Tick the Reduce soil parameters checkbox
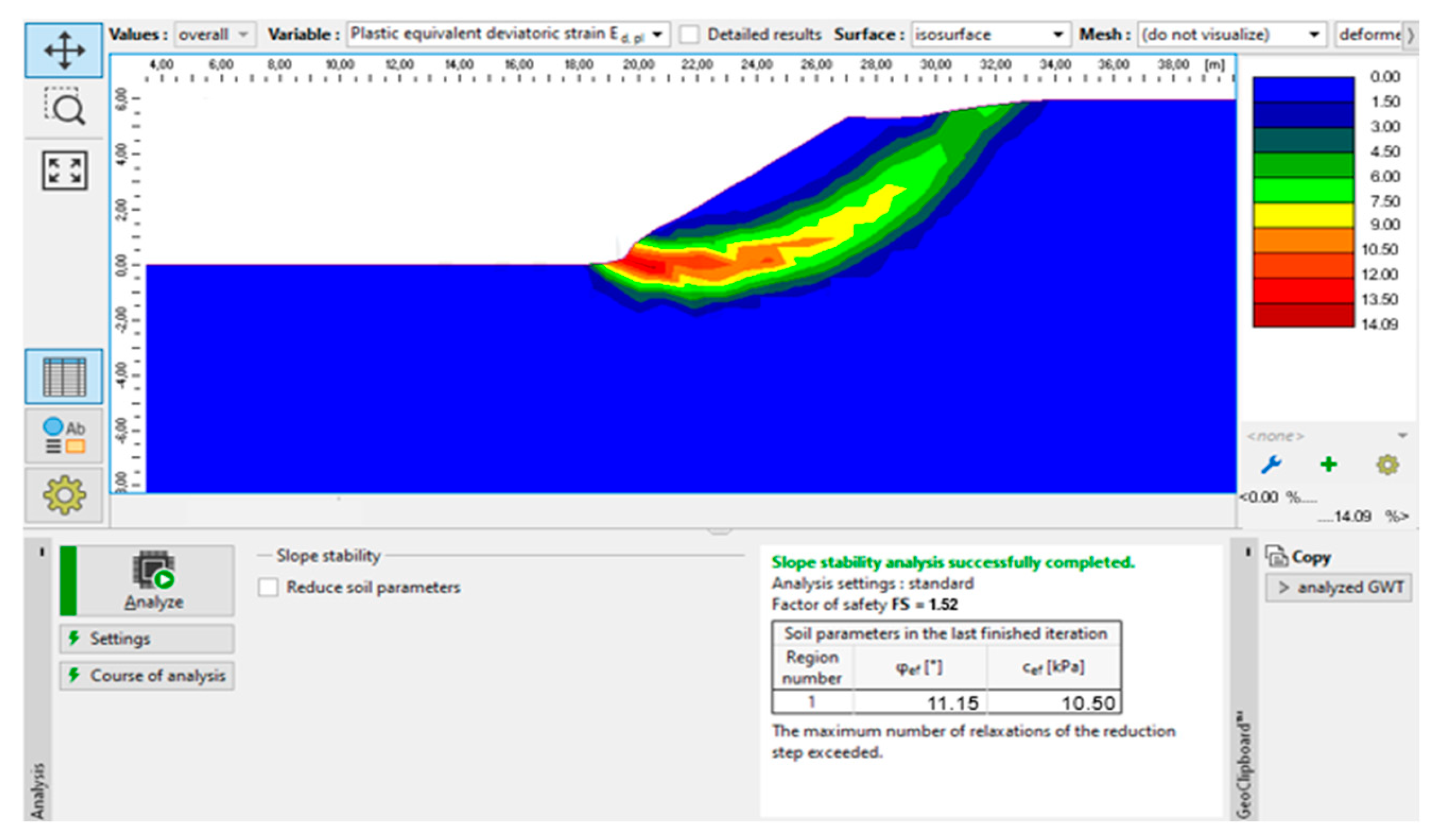 (x=268, y=587)
